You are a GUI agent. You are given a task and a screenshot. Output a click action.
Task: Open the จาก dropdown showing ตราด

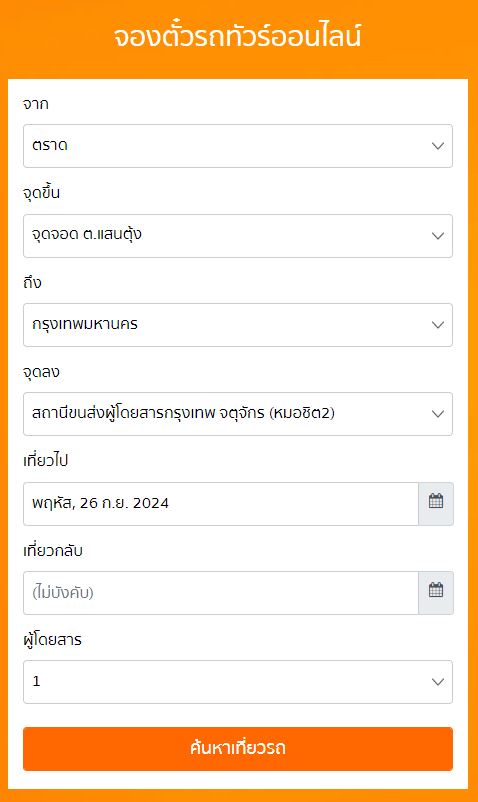click(x=238, y=146)
